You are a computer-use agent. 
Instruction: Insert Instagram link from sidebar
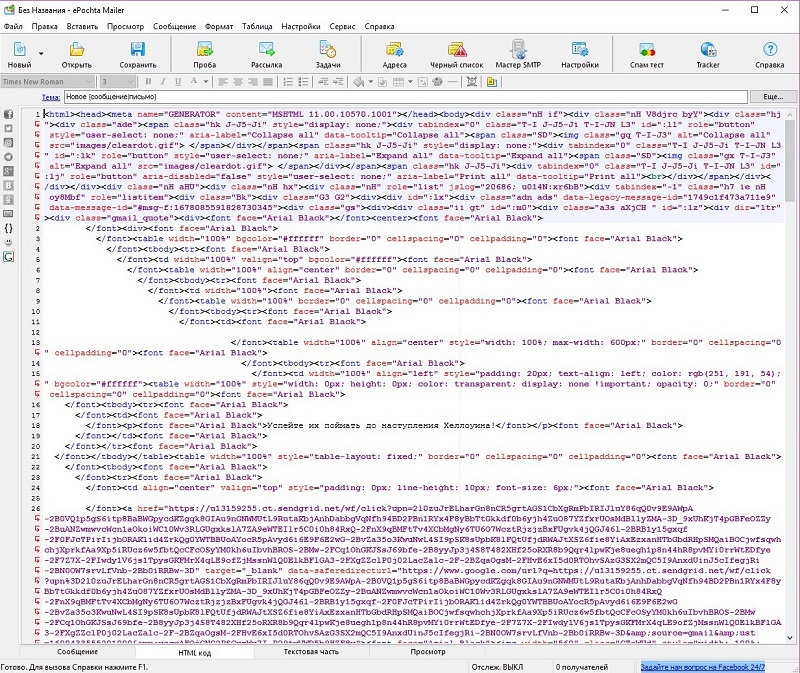coord(9,143)
